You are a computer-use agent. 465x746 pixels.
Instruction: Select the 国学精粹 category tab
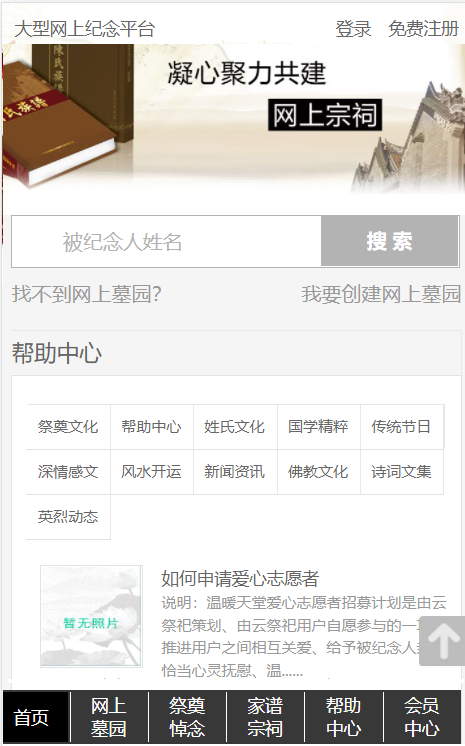[318, 427]
